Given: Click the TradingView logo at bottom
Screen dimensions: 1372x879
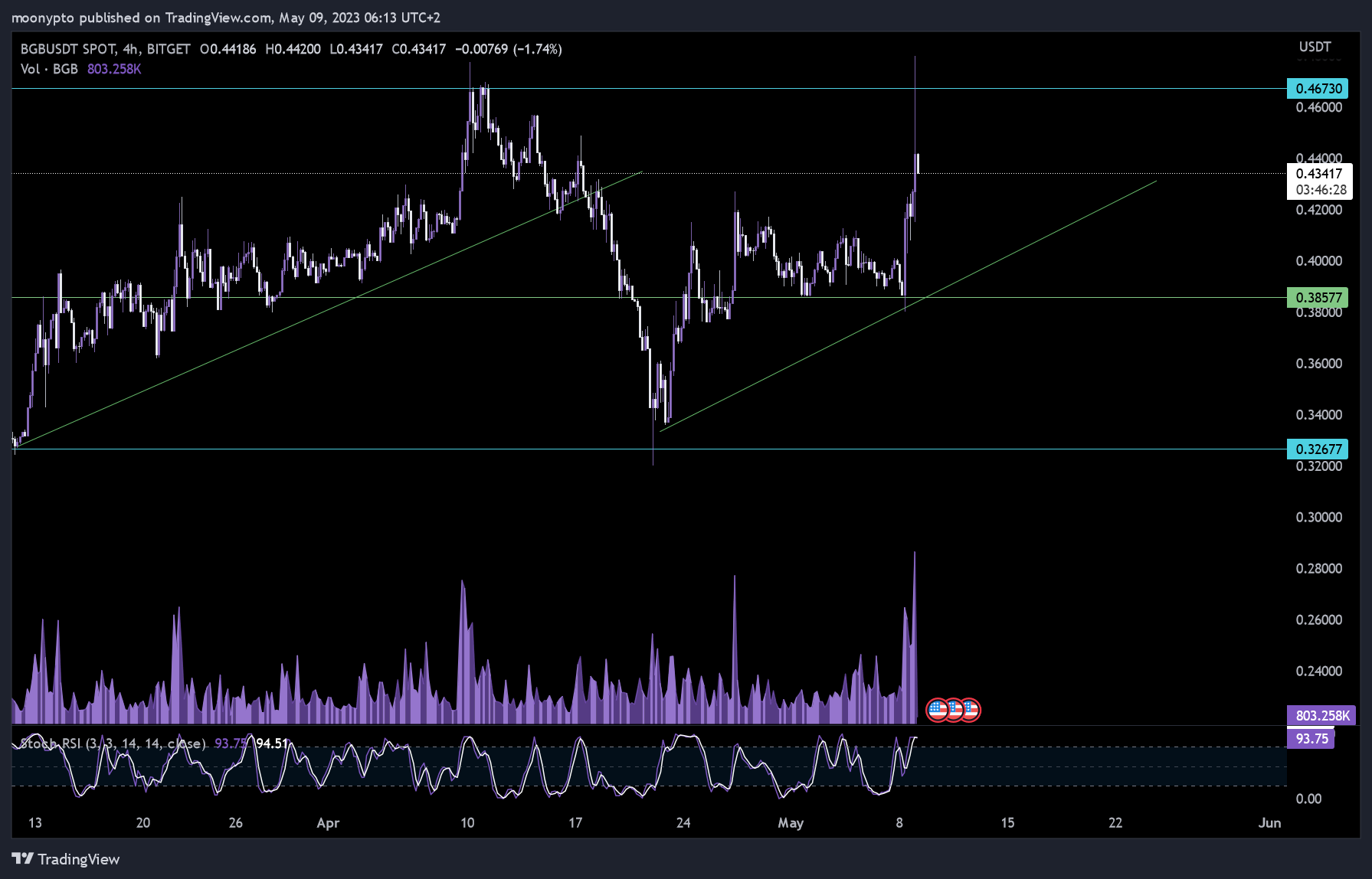Looking at the screenshot, I should (66, 859).
